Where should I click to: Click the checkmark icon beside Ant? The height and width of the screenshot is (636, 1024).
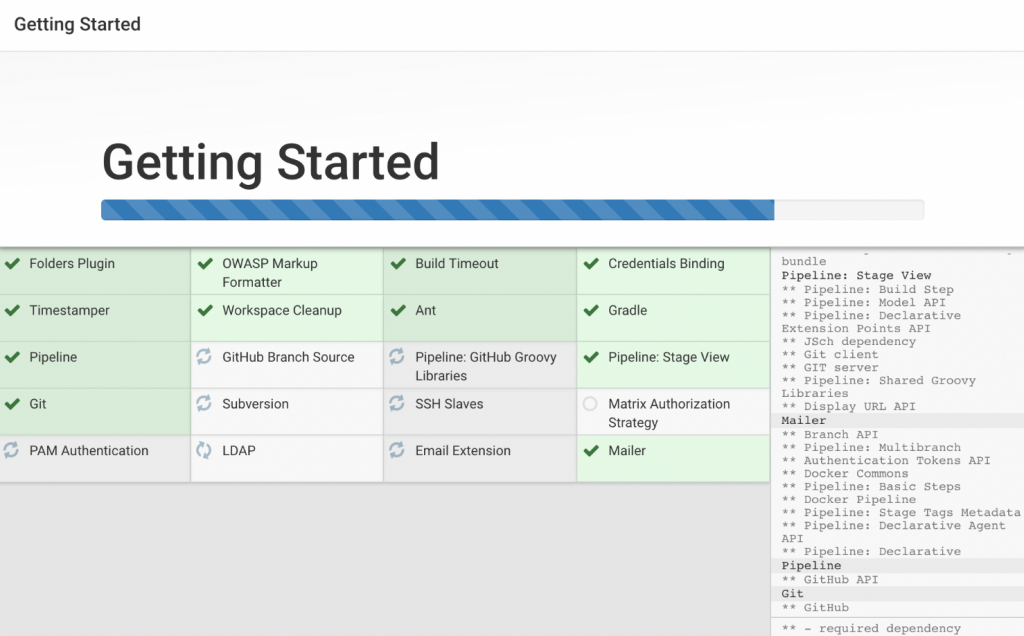(x=398, y=311)
